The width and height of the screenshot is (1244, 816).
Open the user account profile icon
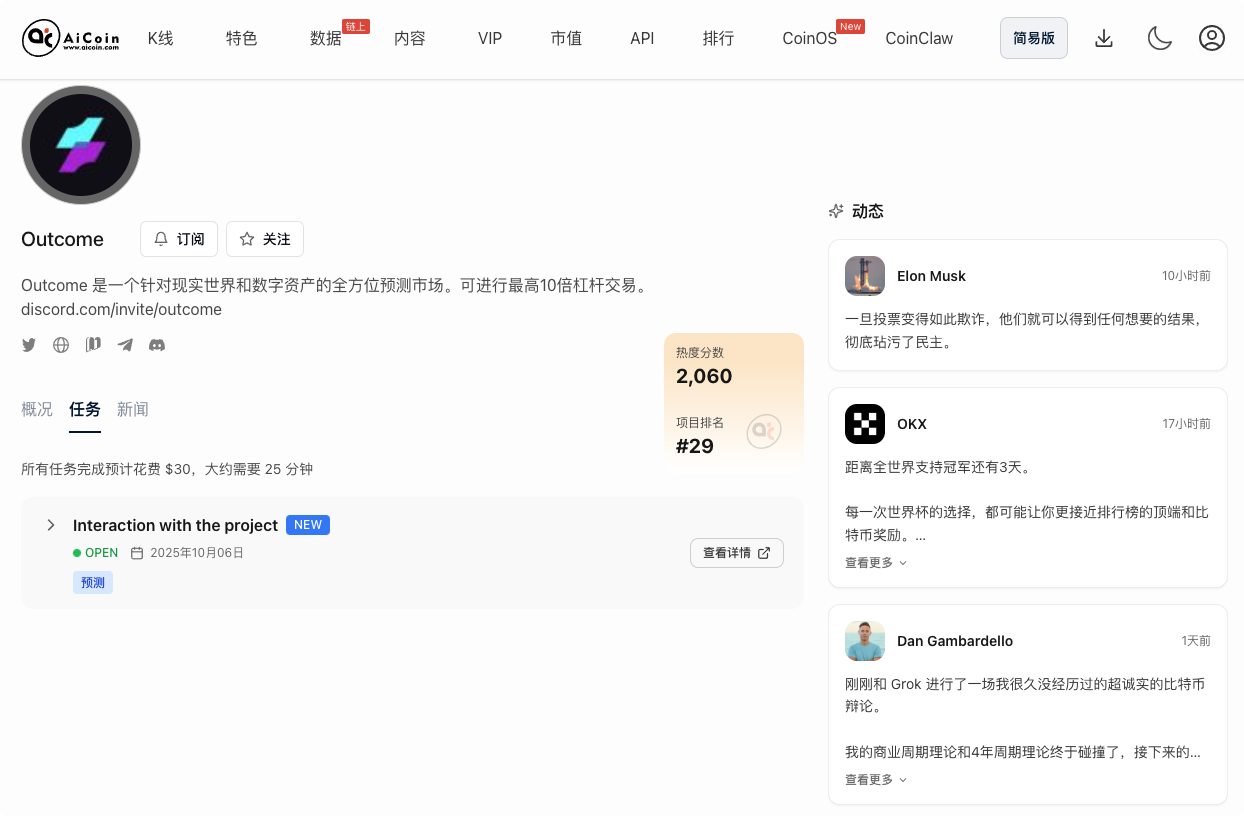point(1212,38)
